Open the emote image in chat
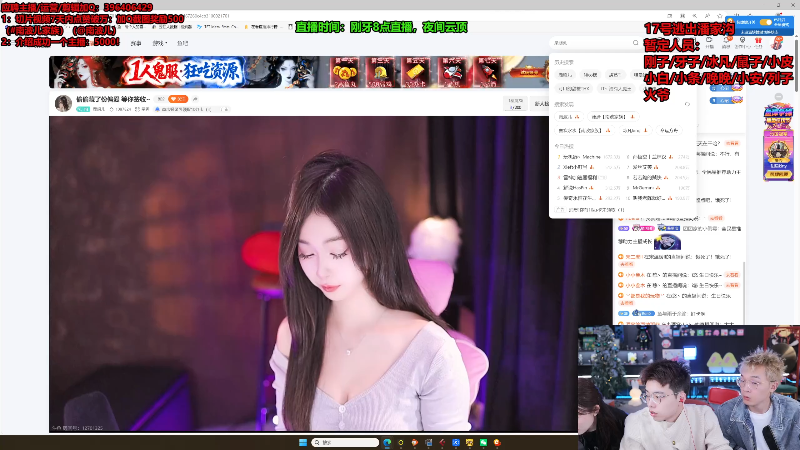This screenshot has width=800, height=450. [667, 242]
